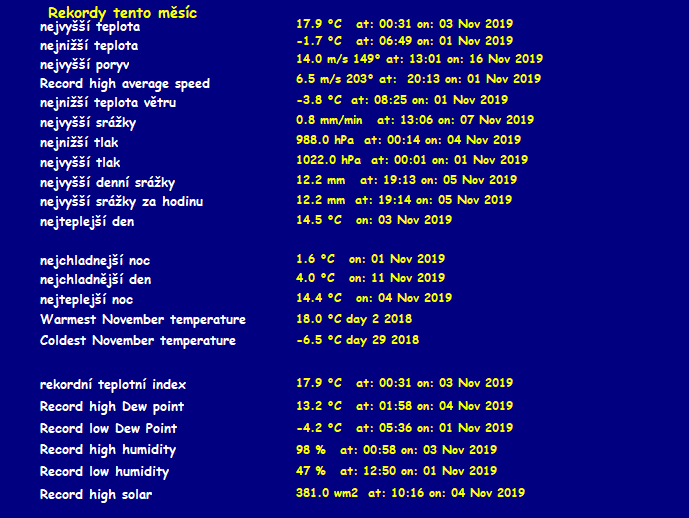The height and width of the screenshot is (518, 689).
Task: Select the 0.8 mm/min rain value
Action: (x=415, y=120)
